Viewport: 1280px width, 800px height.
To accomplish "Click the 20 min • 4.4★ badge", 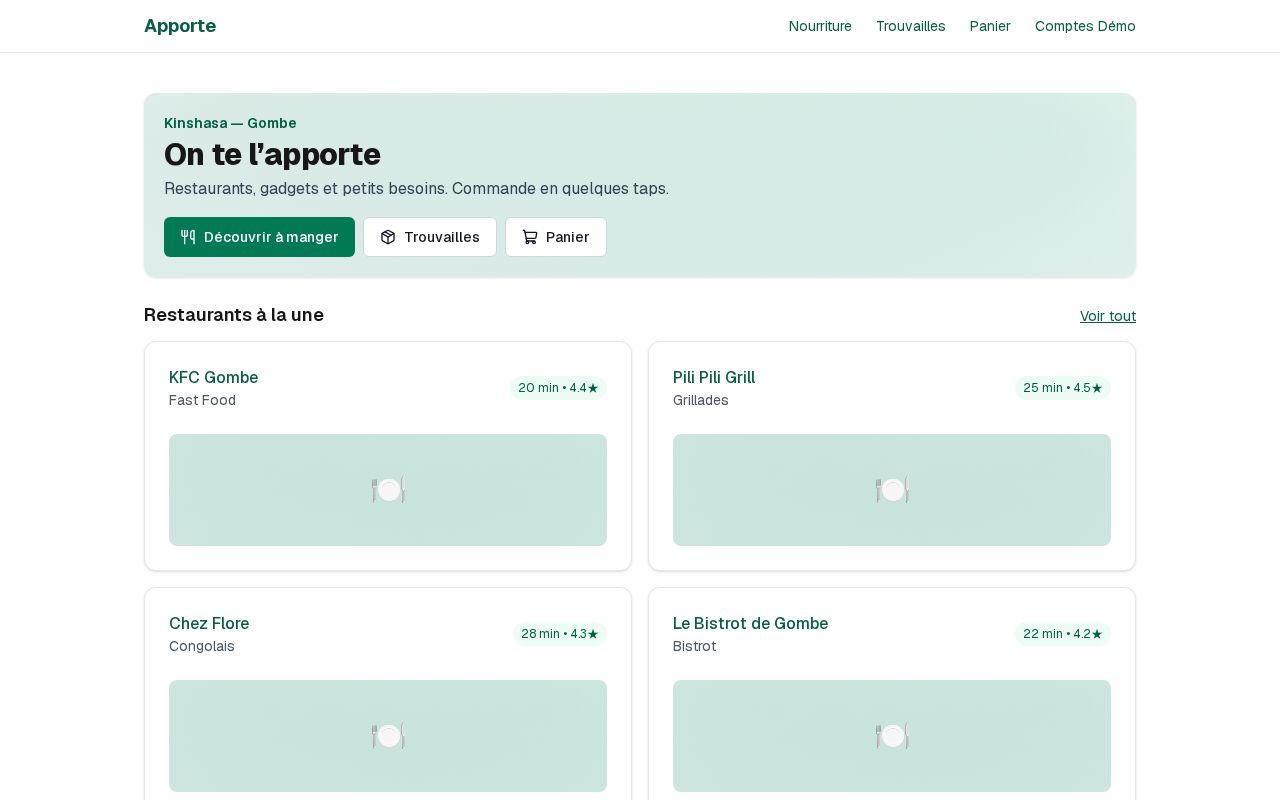I will (558, 388).
